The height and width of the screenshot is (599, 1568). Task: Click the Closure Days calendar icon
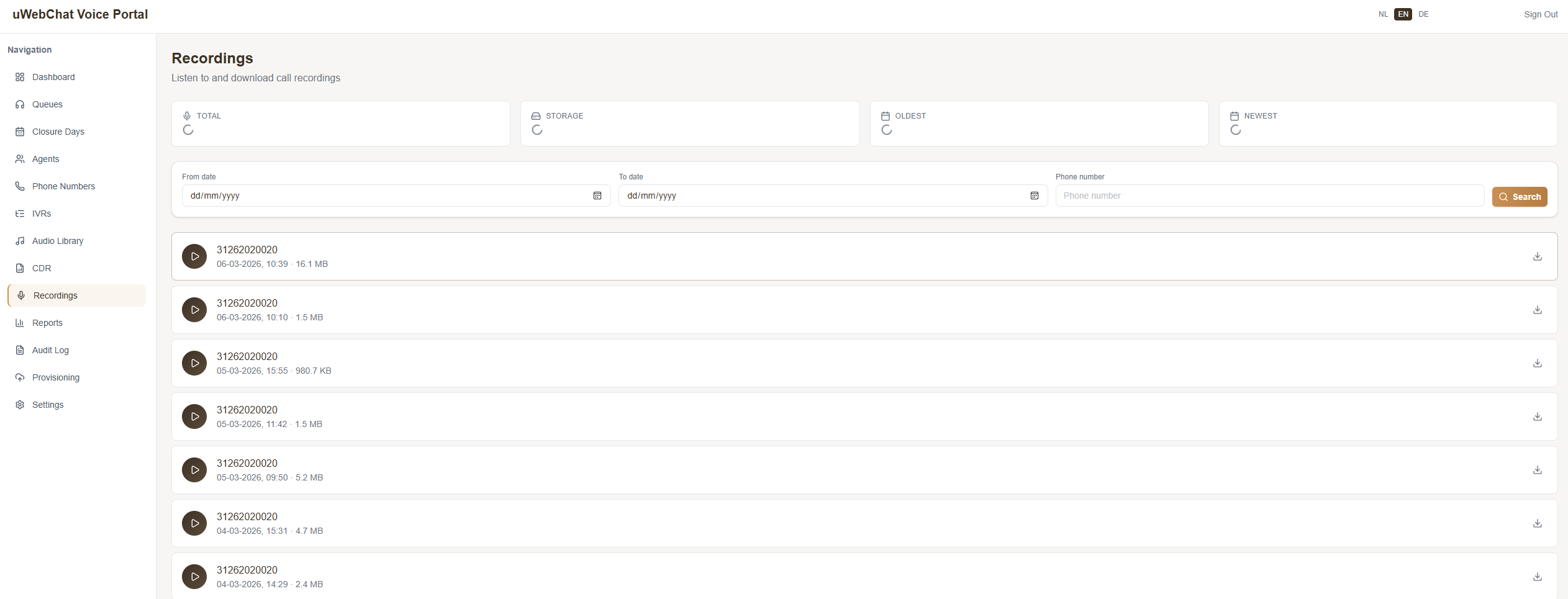tap(20, 132)
